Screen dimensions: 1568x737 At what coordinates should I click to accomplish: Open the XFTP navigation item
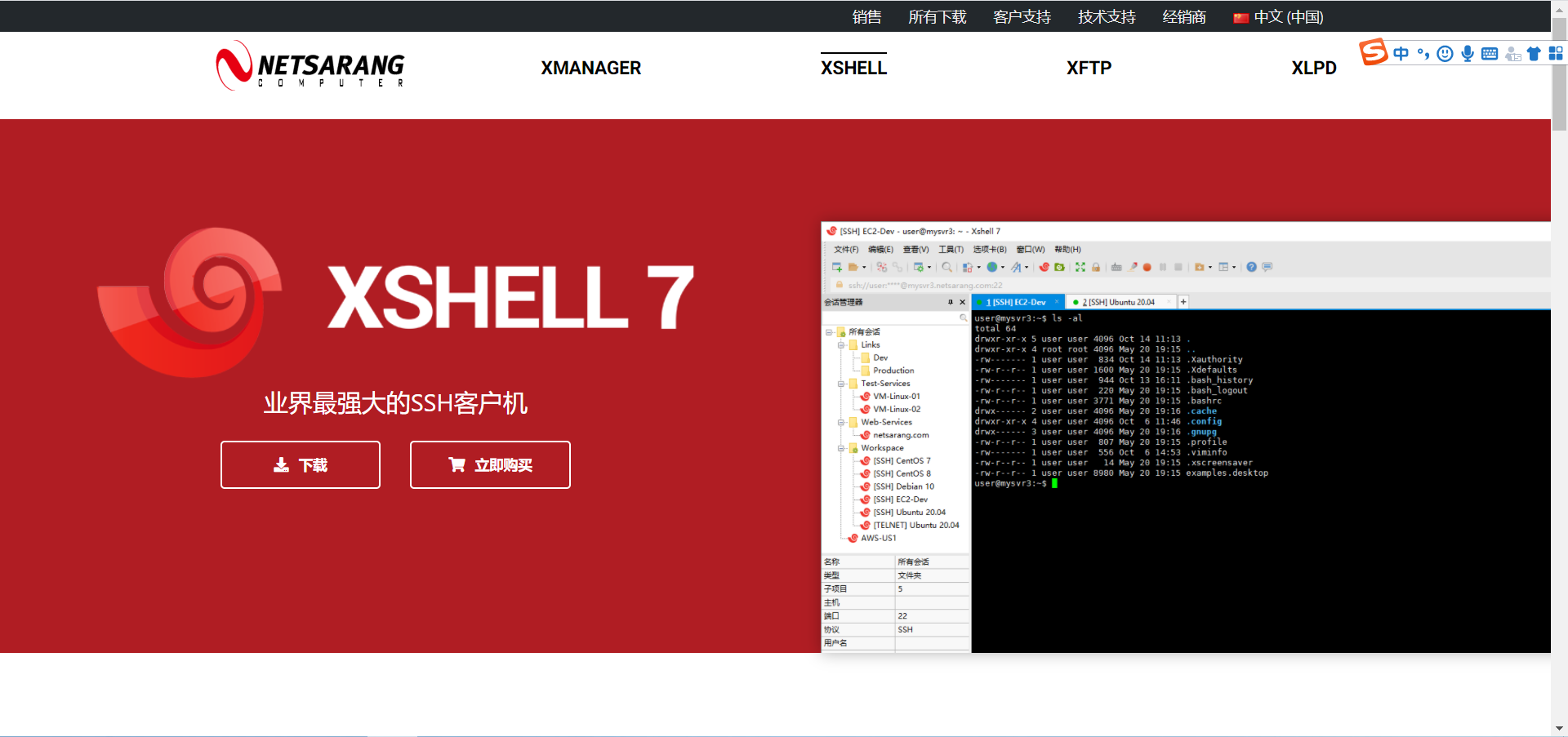[1089, 68]
